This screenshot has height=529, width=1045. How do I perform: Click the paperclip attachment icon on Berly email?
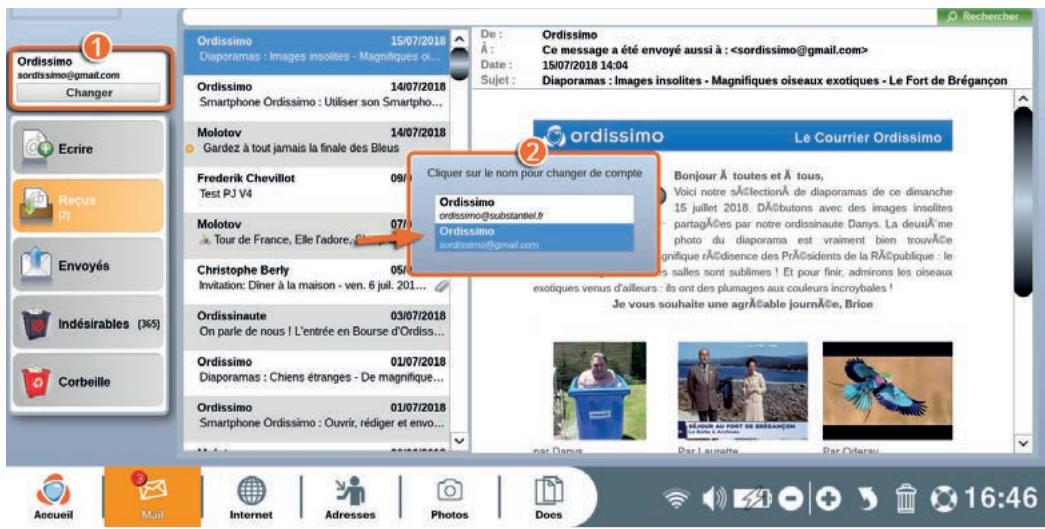[441, 286]
